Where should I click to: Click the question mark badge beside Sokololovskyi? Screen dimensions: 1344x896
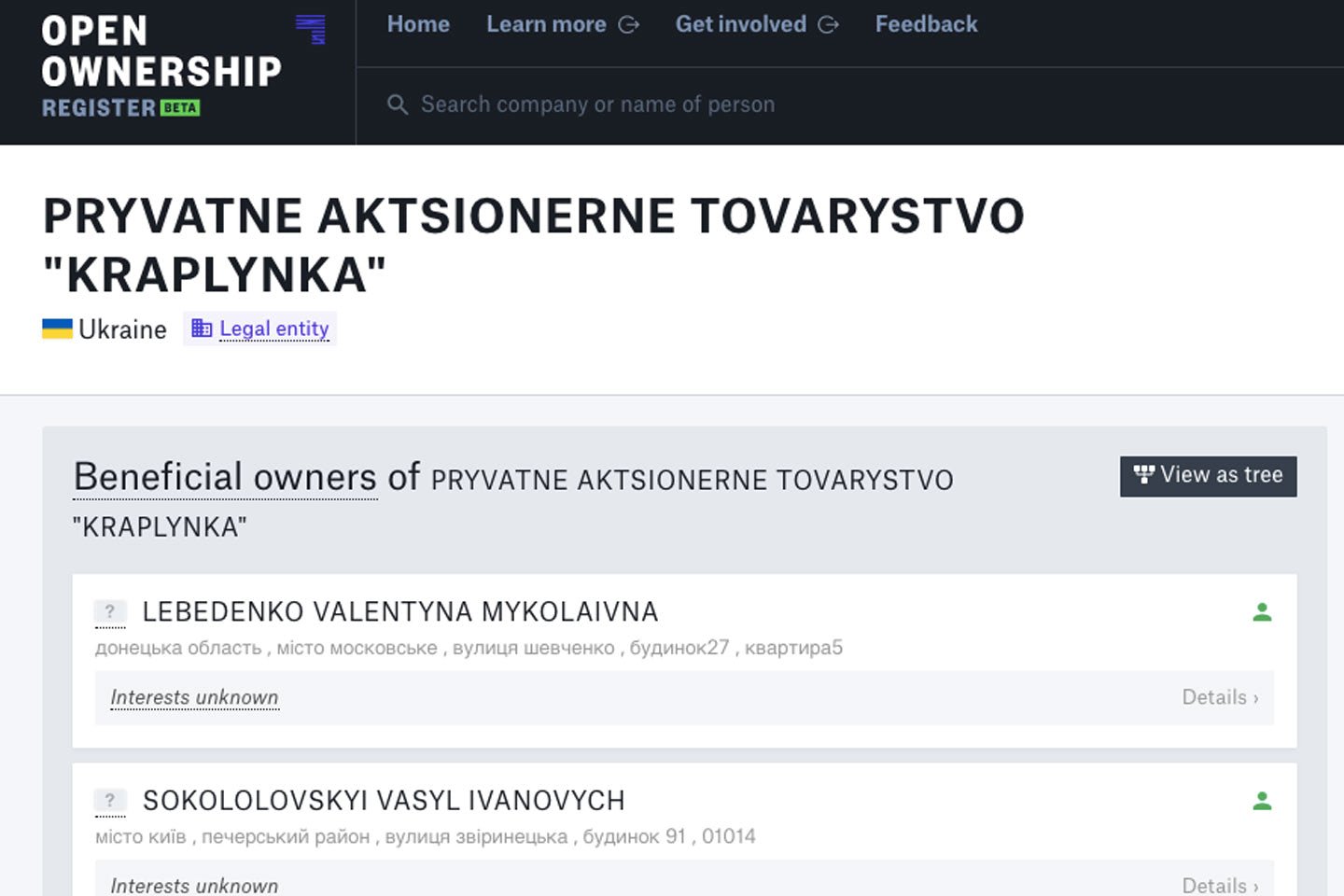110,801
